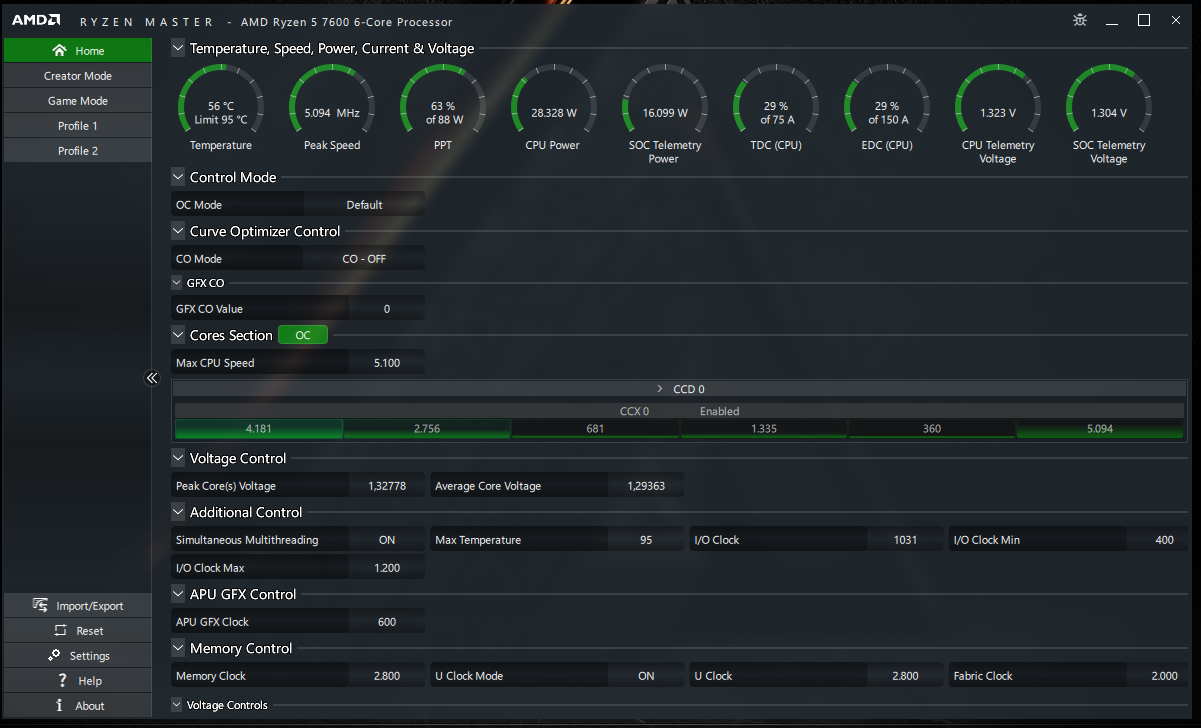1201x728 pixels.
Task: Collapse sidebar with double chevron icon
Action: 152,378
